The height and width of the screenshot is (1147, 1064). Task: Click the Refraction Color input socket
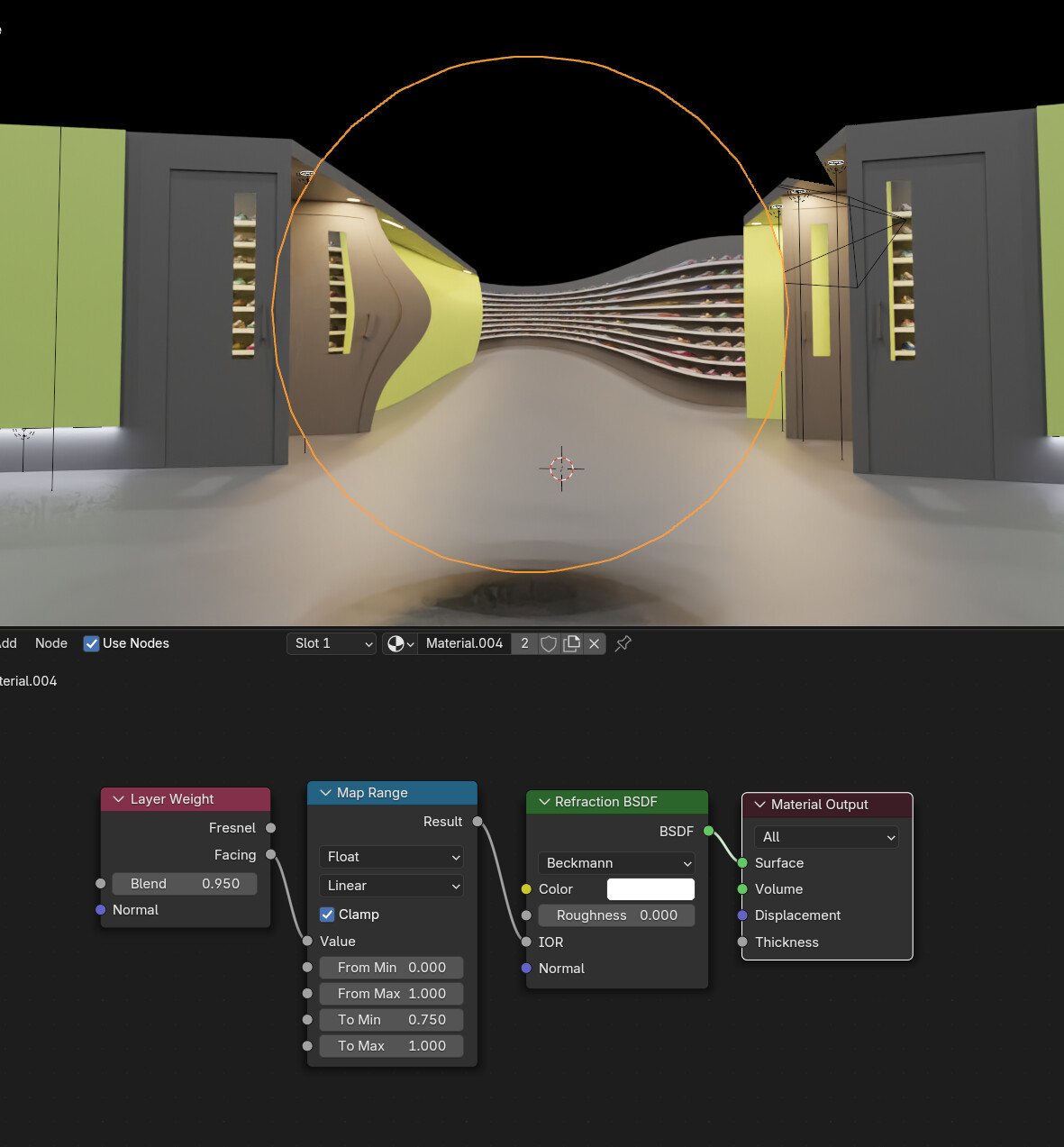pos(526,889)
